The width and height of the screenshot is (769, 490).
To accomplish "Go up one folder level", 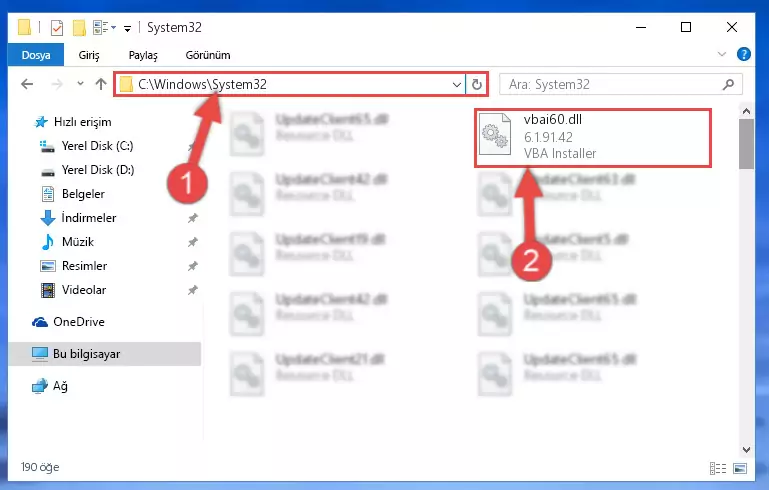I will click(101, 84).
